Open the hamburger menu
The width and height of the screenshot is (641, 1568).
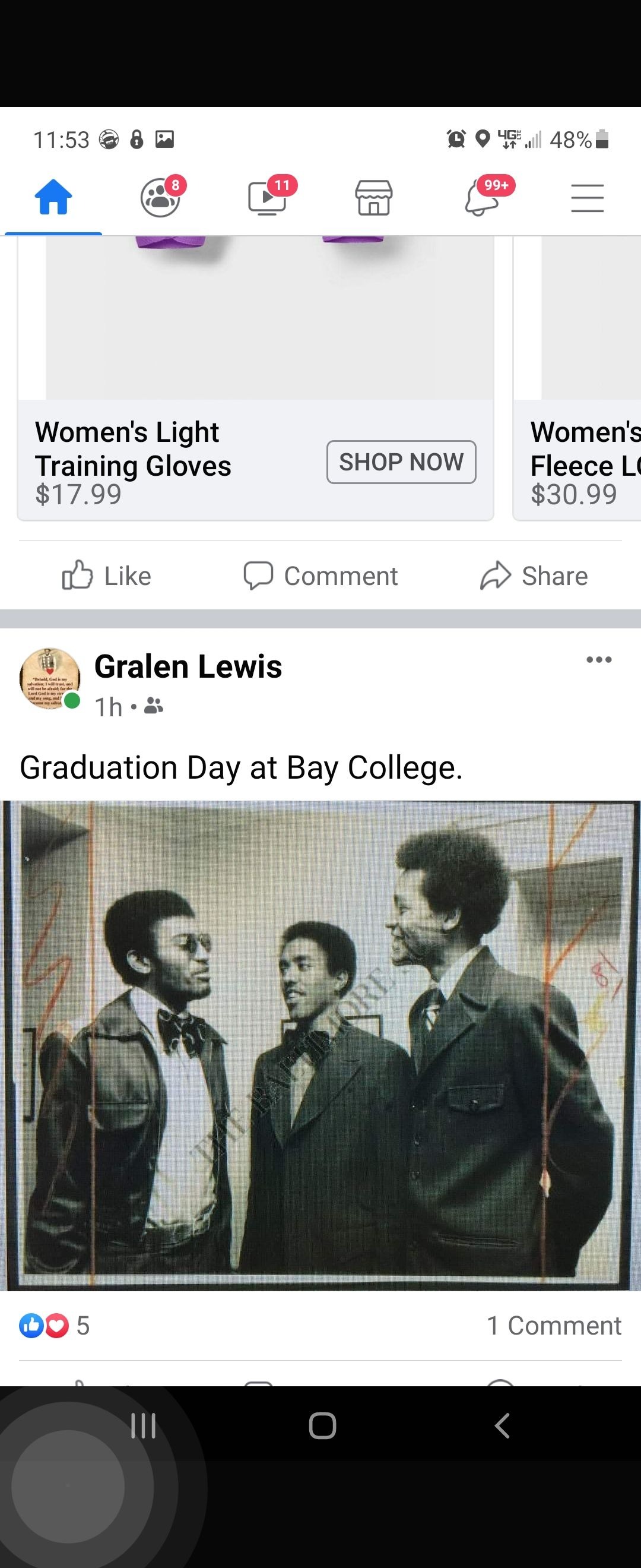pos(588,198)
